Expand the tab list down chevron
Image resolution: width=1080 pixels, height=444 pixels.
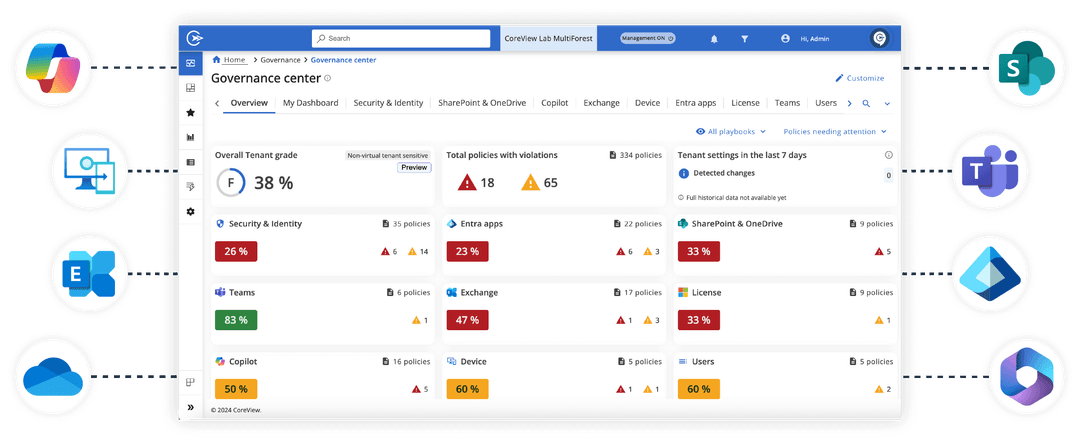887,104
